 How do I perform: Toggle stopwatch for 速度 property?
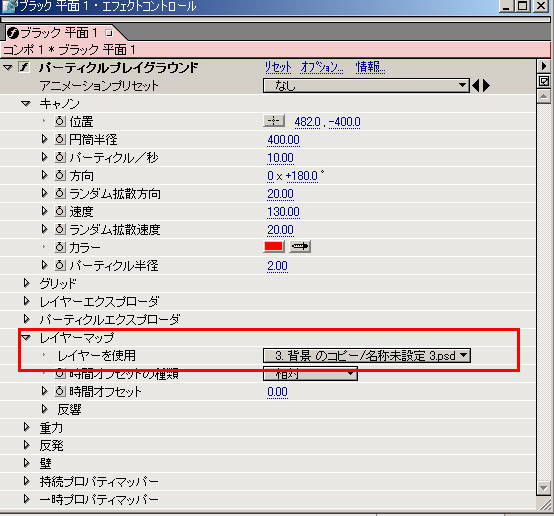point(60,211)
